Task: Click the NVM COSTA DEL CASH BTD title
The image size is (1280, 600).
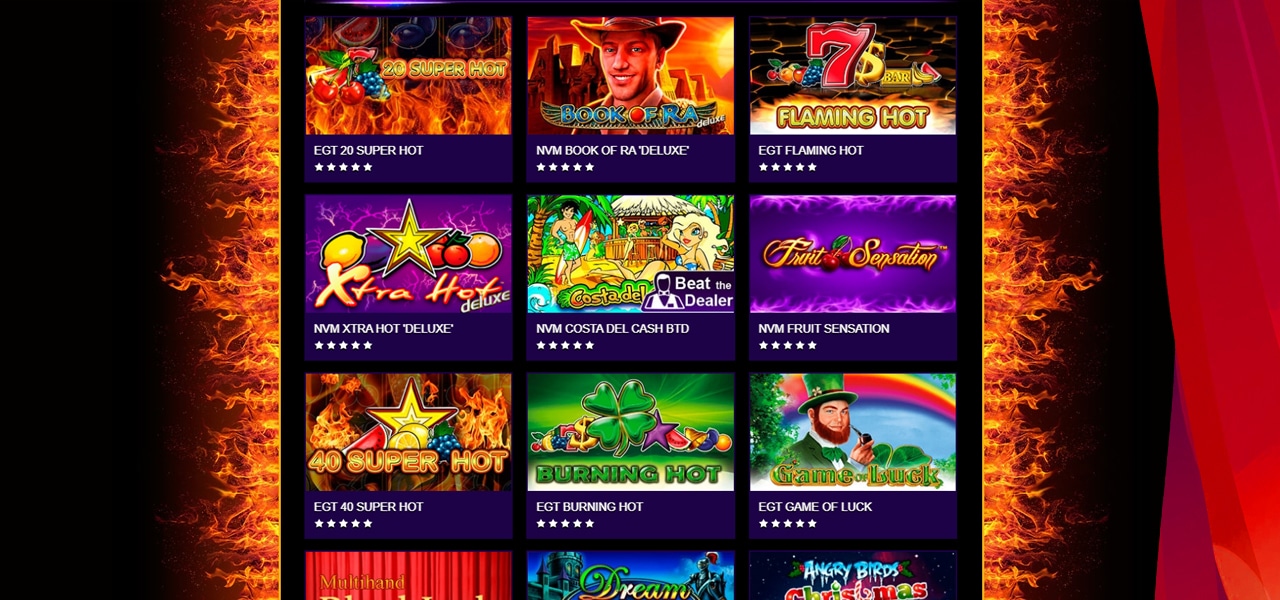Action: tap(612, 328)
